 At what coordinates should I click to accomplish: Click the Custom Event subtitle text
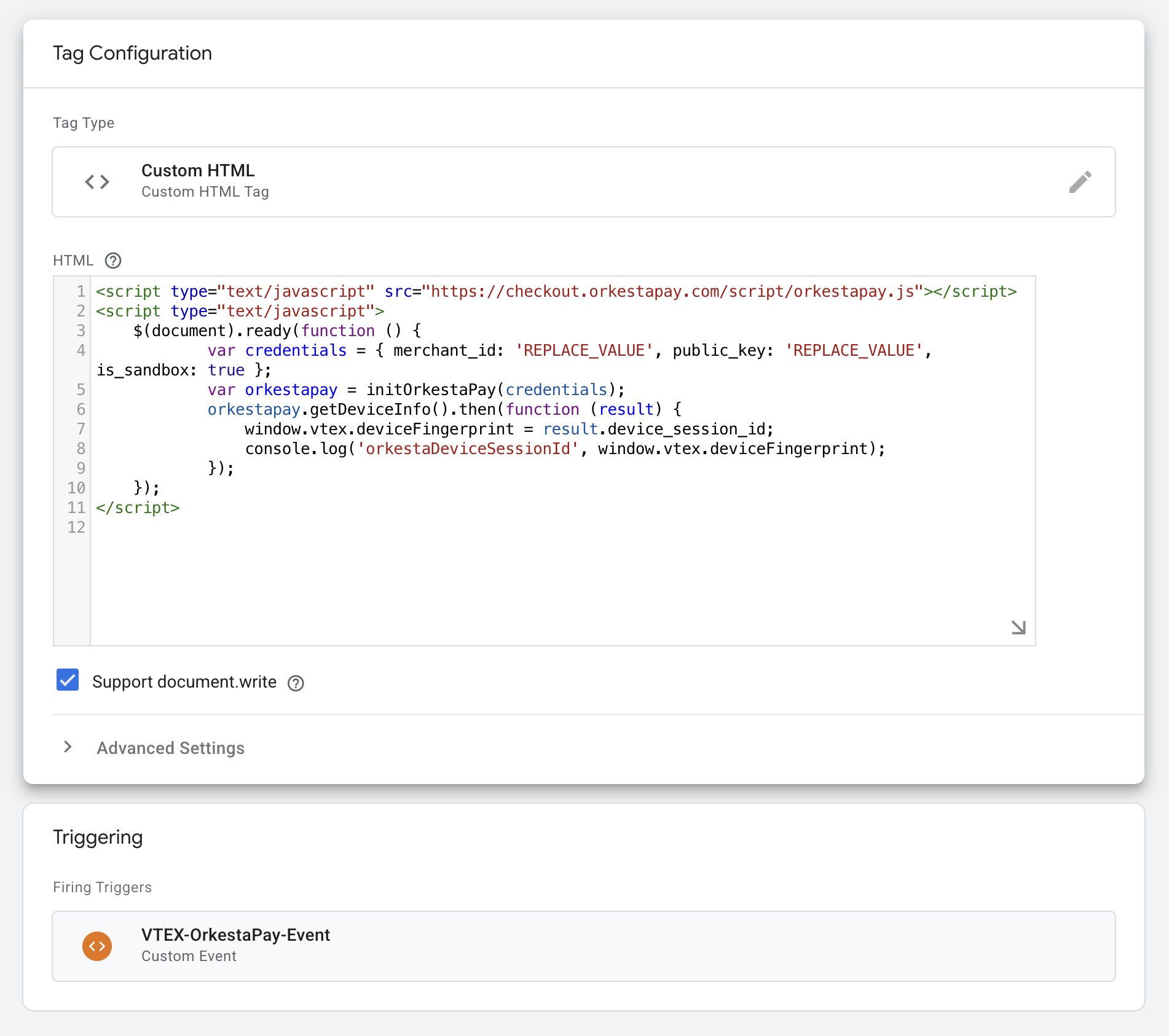189,956
